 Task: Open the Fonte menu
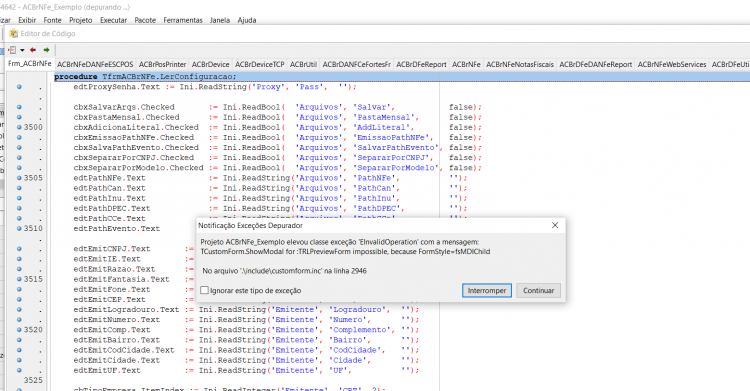52,20
